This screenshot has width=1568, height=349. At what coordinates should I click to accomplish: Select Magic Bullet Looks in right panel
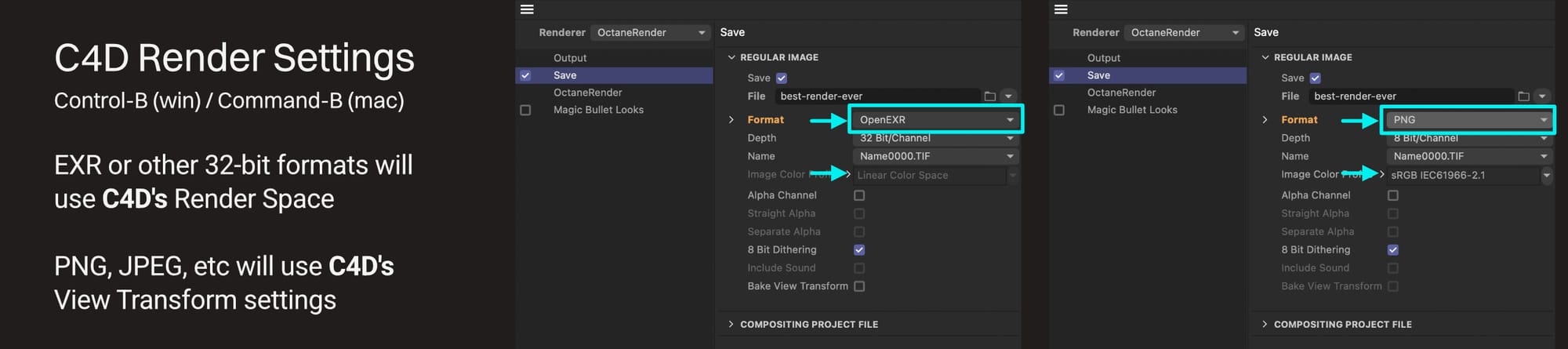click(x=1132, y=110)
